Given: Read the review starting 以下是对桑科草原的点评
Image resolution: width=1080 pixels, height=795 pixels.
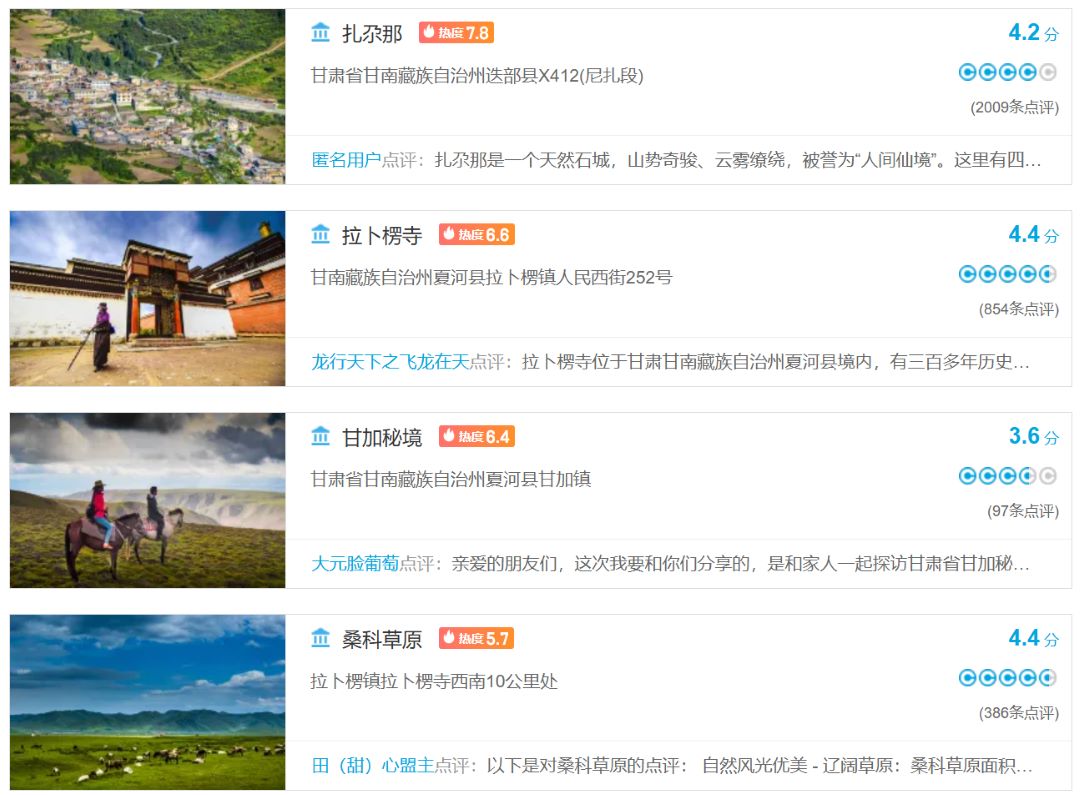Looking at the screenshot, I should (x=759, y=765).
